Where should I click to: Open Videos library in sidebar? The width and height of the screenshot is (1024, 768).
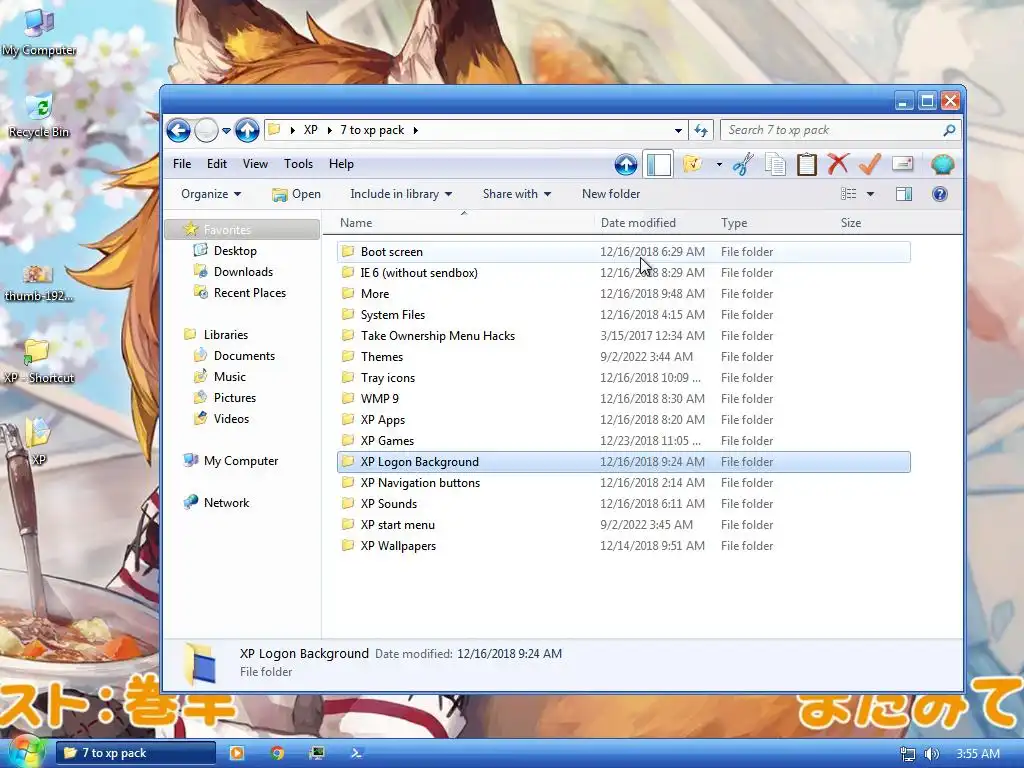pos(231,419)
